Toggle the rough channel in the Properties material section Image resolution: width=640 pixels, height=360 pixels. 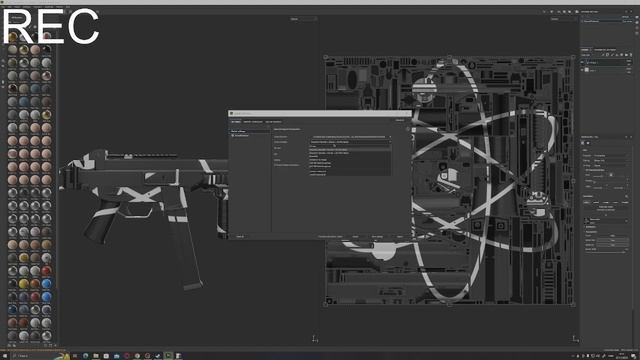click(605, 202)
